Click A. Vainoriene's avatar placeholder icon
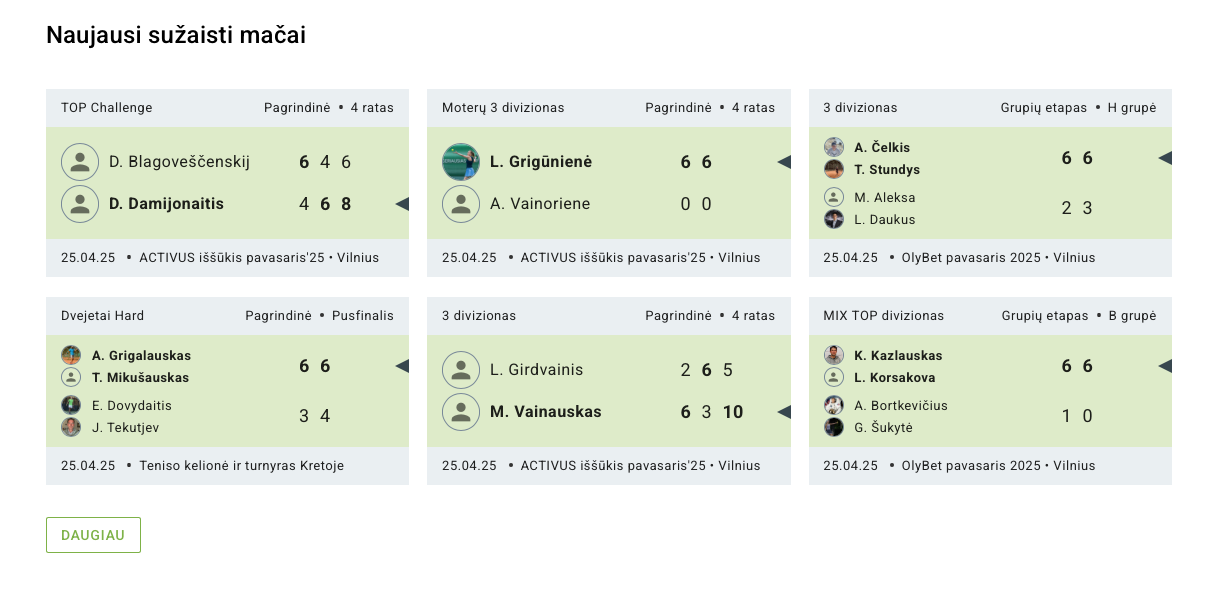Viewport: 1217px width, 591px height. 461,204
